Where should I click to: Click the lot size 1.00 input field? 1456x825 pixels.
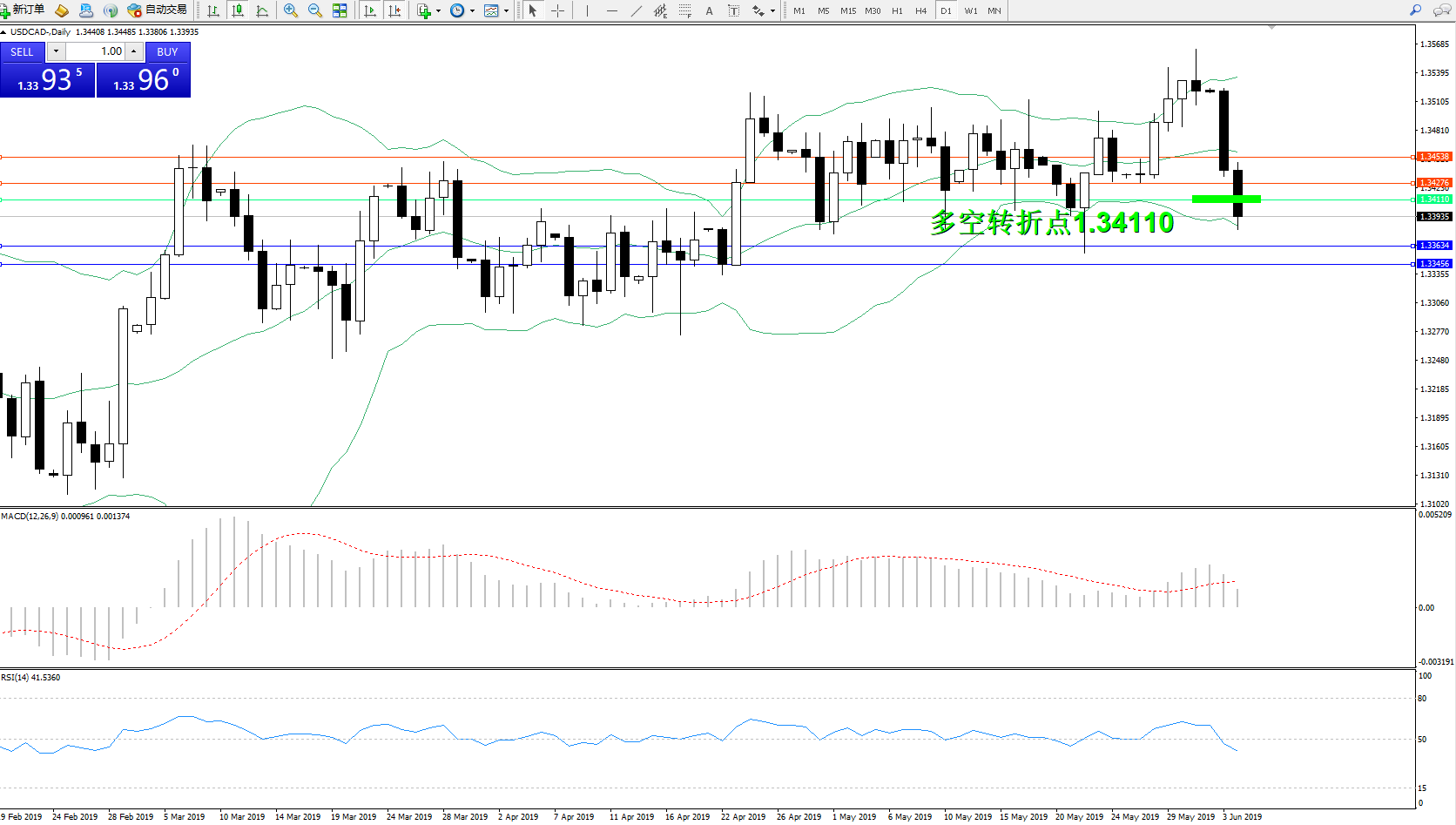click(96, 51)
